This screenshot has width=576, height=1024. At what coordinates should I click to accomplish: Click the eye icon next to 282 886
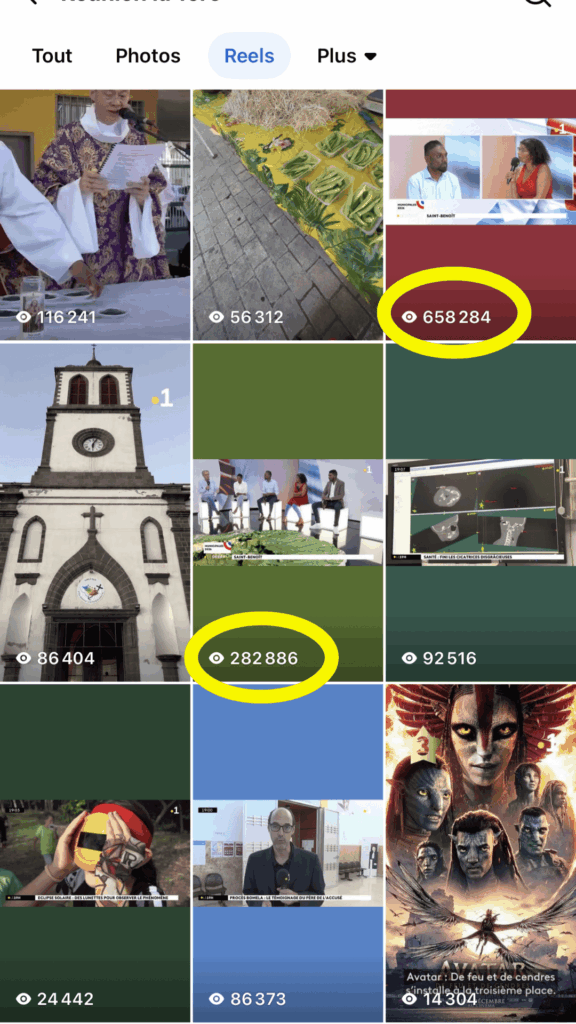click(217, 658)
